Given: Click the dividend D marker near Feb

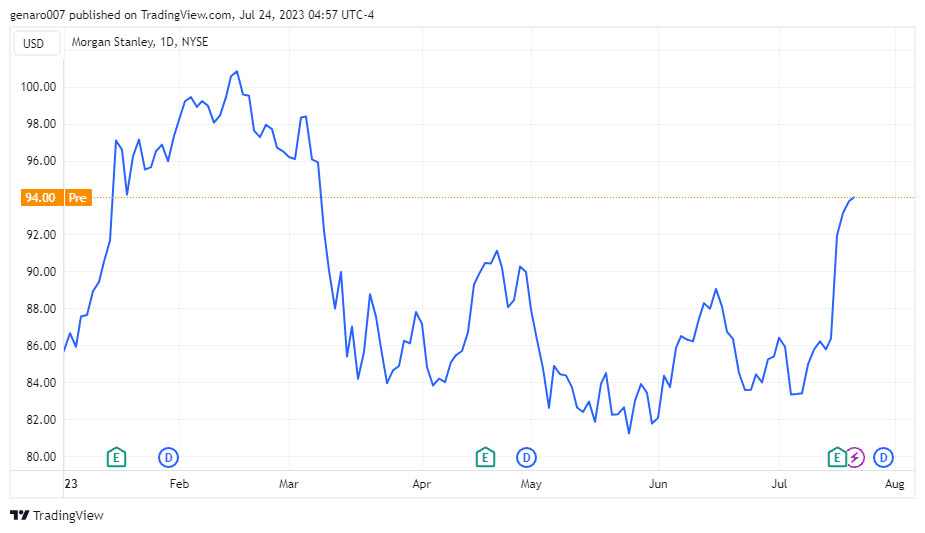Looking at the screenshot, I should [168, 457].
